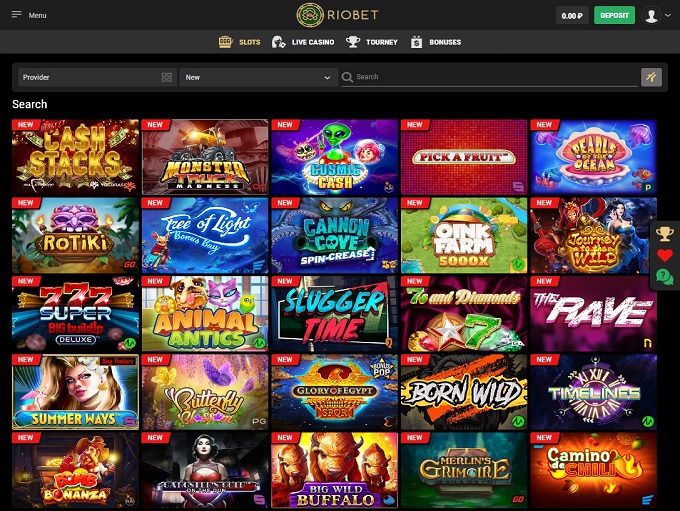Image resolution: width=680 pixels, height=511 pixels.
Task: Expand the account menu chevron
Action: pyautogui.click(x=668, y=15)
